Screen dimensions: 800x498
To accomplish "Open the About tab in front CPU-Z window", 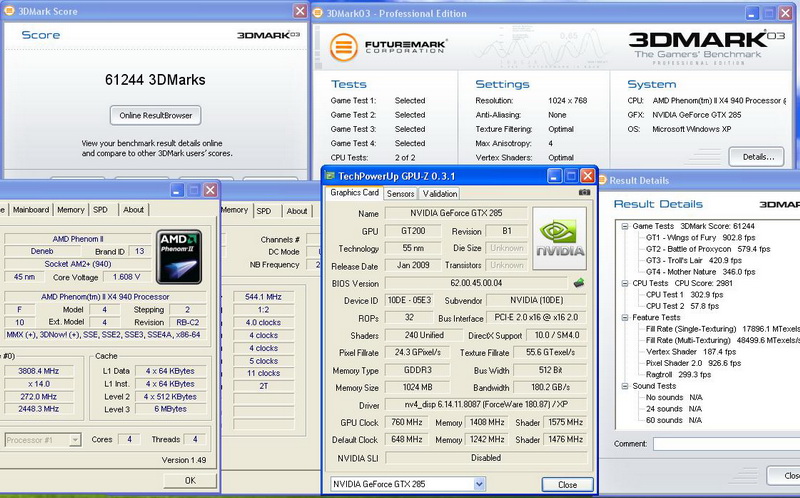I will point(133,210).
